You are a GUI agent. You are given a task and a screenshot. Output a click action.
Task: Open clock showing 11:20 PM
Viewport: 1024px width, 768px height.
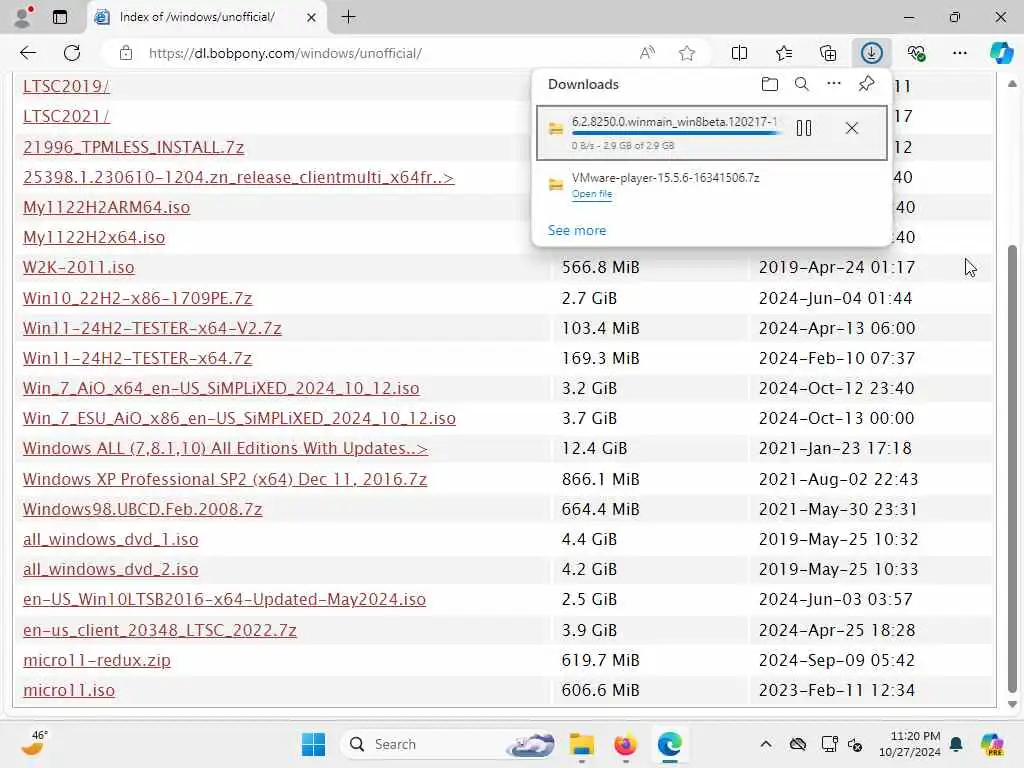pyautogui.click(x=910, y=744)
